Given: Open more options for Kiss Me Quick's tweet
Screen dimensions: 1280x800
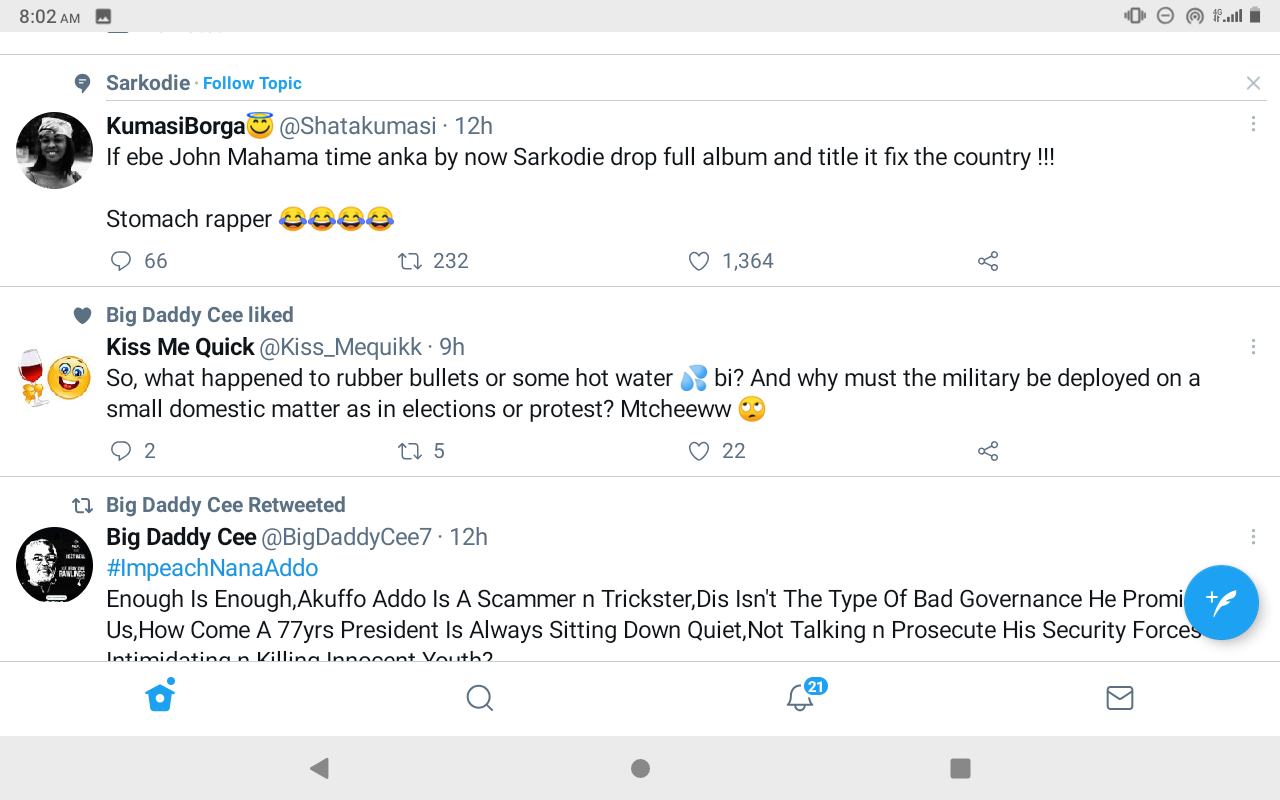Looking at the screenshot, I should [x=1253, y=346].
